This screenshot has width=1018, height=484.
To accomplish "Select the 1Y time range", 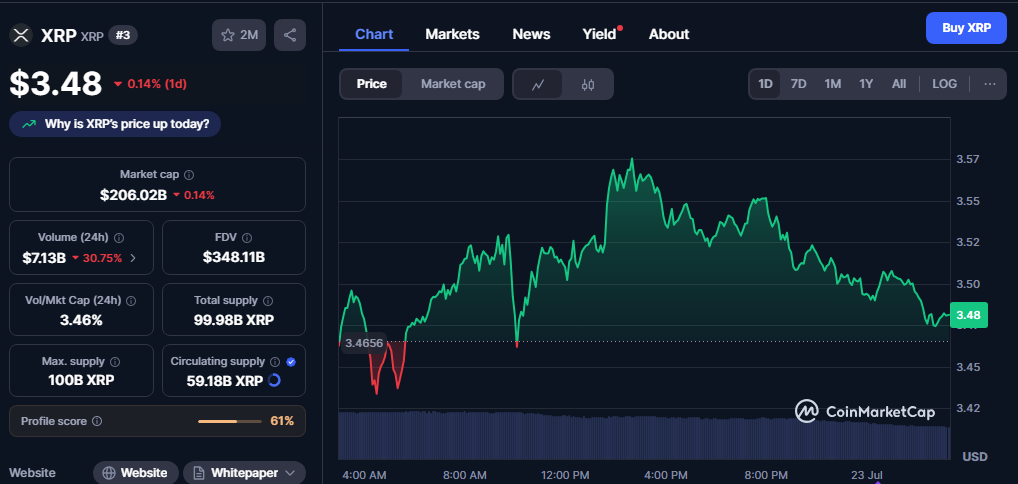I will 866,84.
